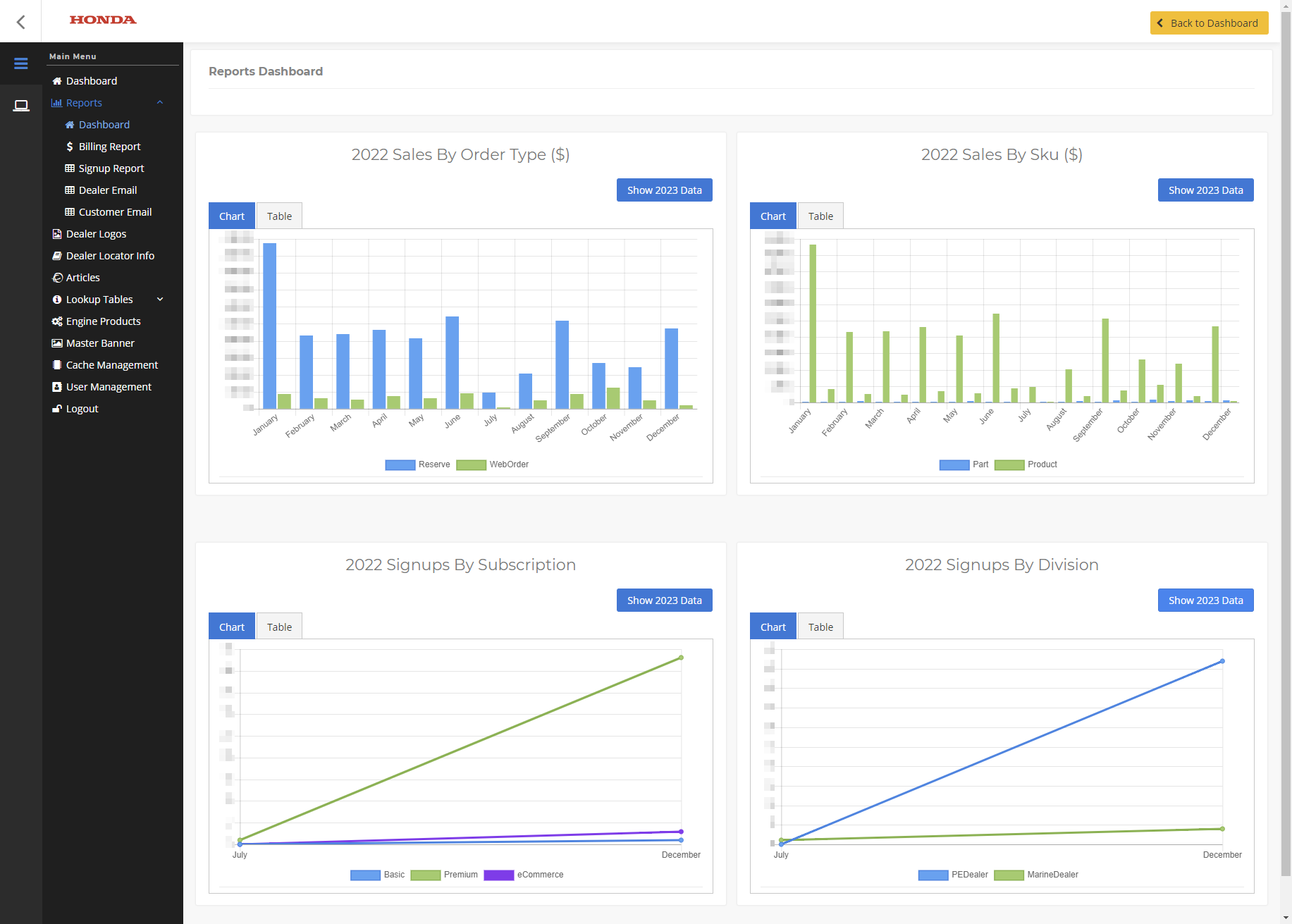Click the Dealer Logos image icon
Image resolution: width=1292 pixels, height=924 pixels.
coord(57,234)
